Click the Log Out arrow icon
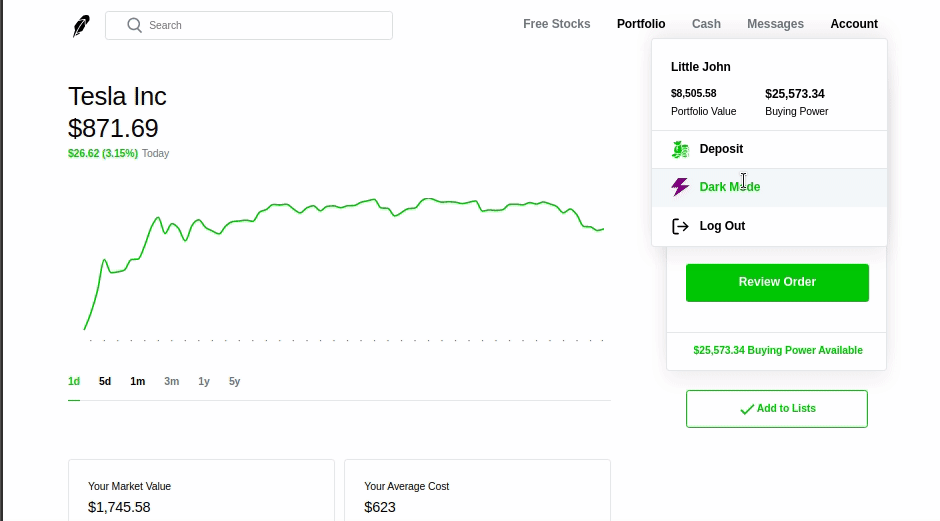Image resolution: width=940 pixels, height=521 pixels. pyautogui.click(x=680, y=226)
